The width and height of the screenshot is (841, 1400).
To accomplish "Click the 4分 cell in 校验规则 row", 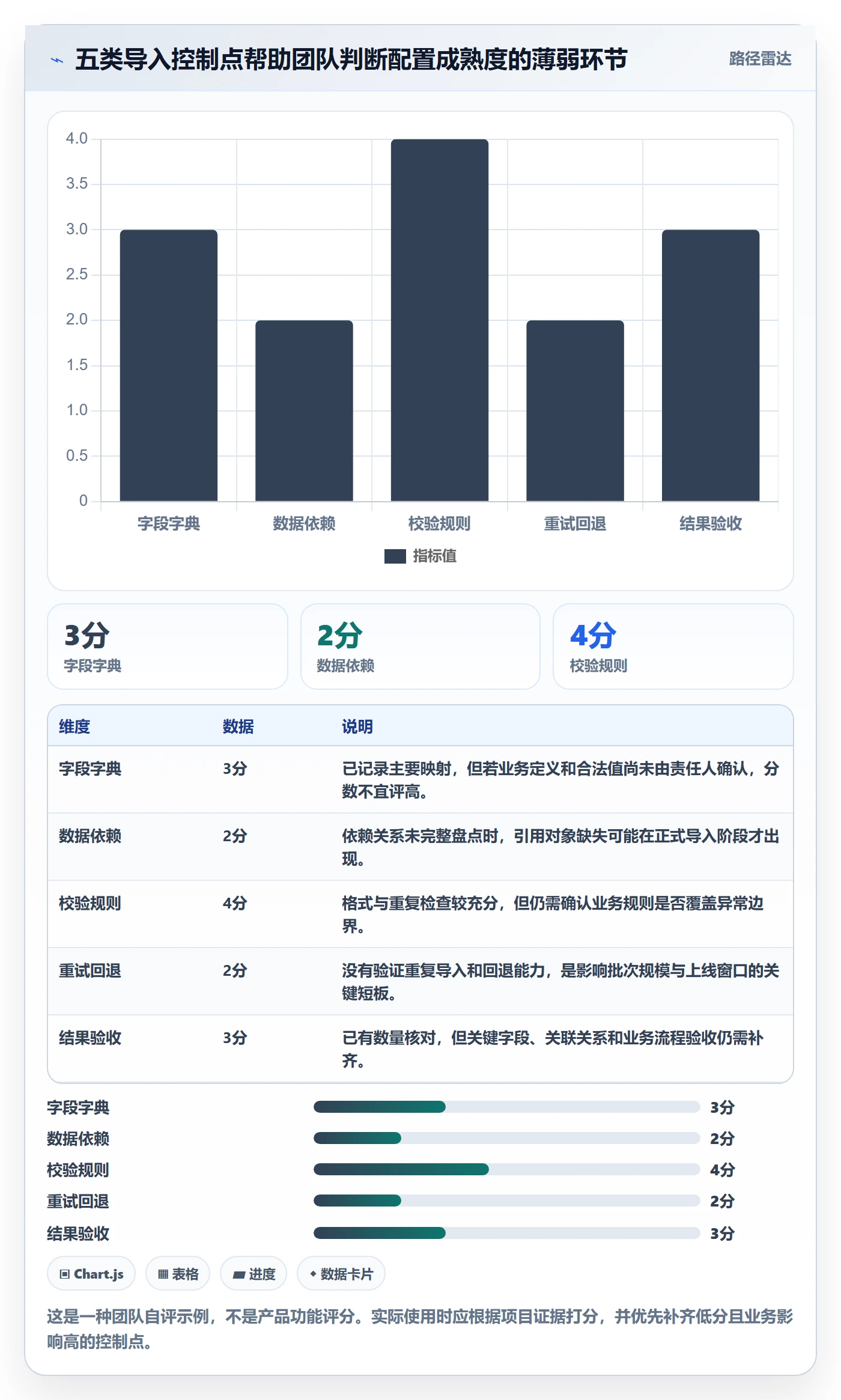I will tap(235, 903).
